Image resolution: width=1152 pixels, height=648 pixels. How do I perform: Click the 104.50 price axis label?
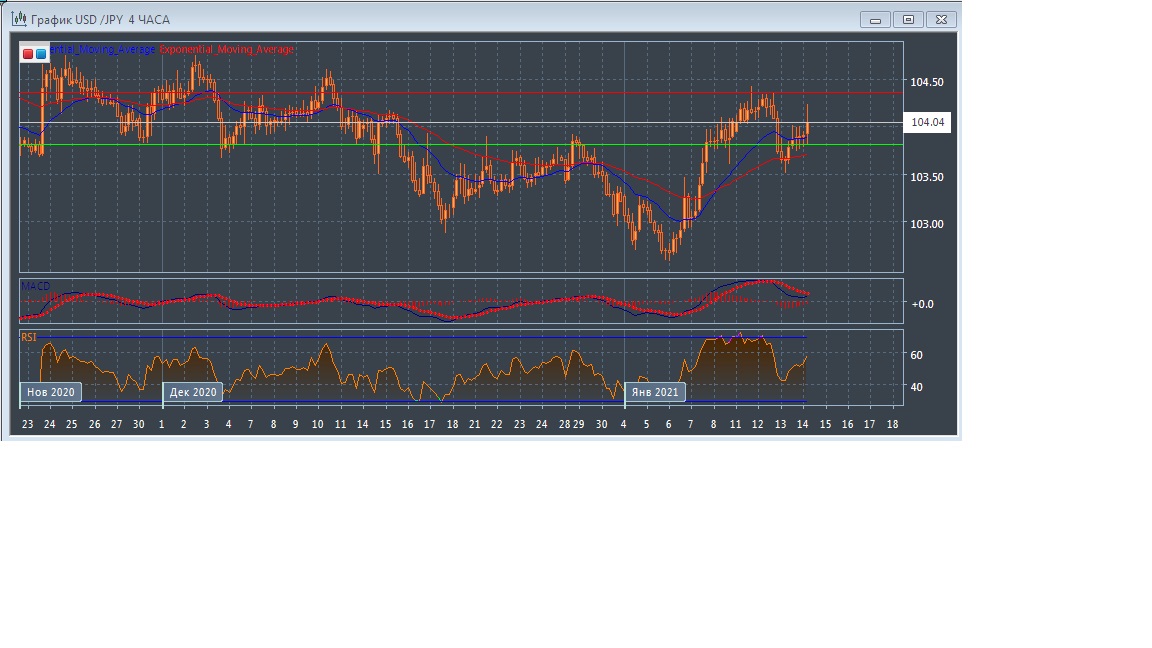pyautogui.click(x=926, y=82)
